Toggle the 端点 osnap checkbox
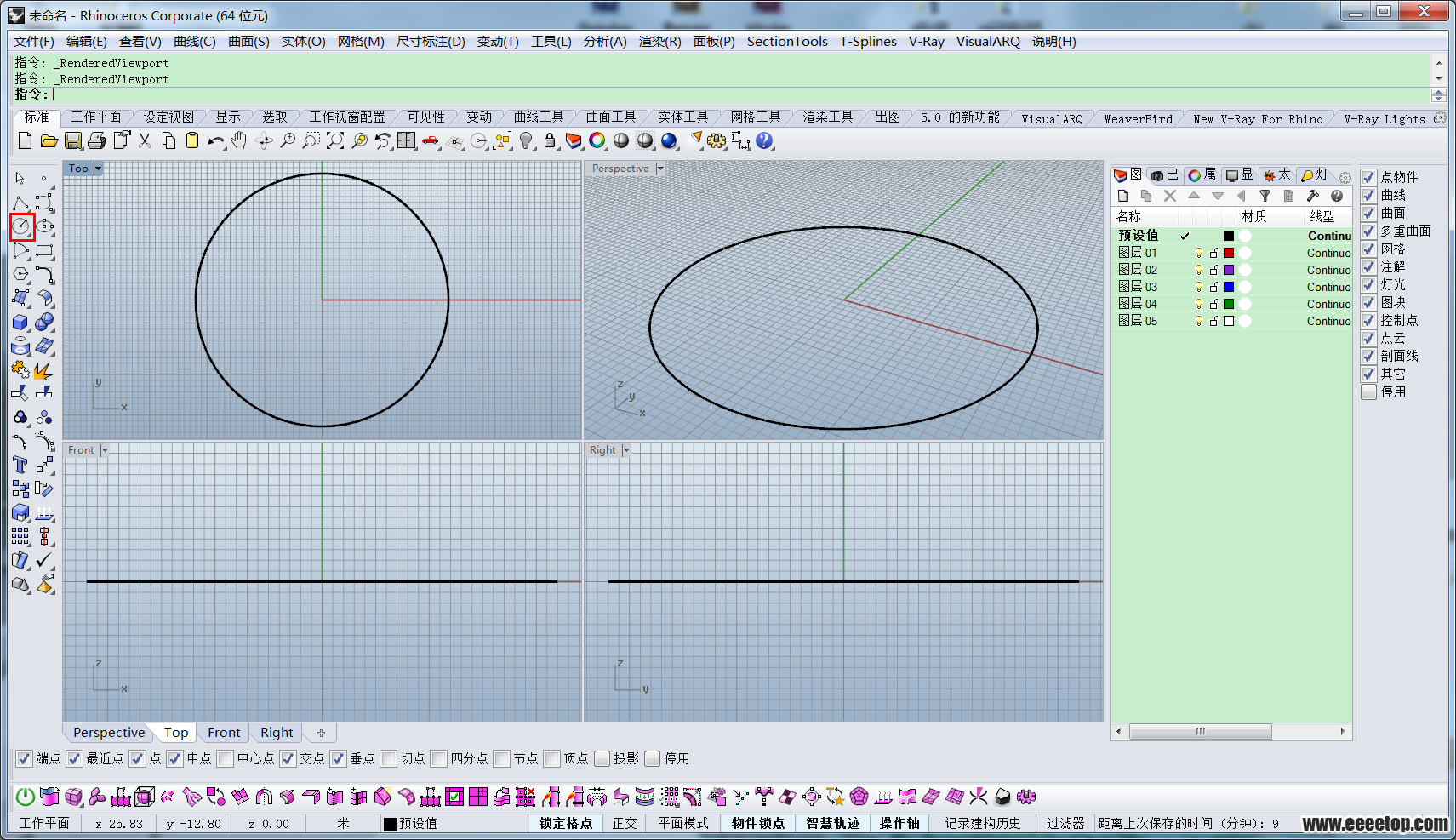 click(x=24, y=758)
